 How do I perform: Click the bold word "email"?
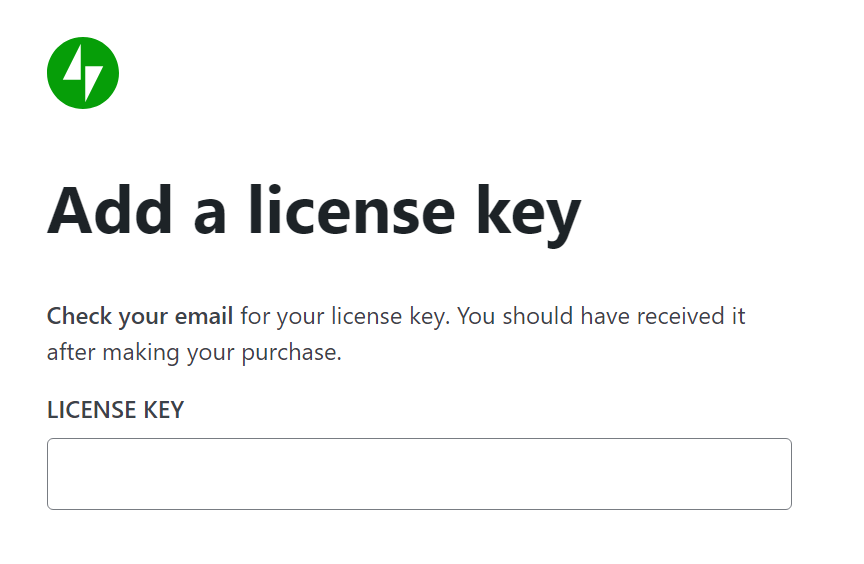pyautogui.click(x=204, y=316)
